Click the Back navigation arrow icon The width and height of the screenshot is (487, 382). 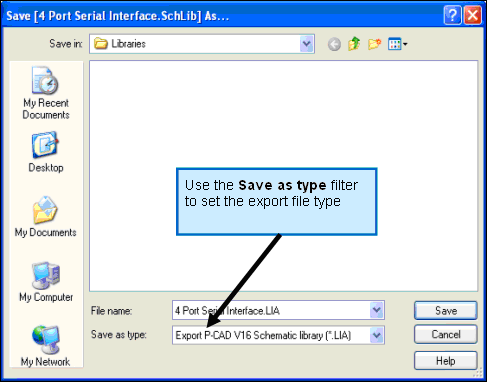[x=334, y=44]
